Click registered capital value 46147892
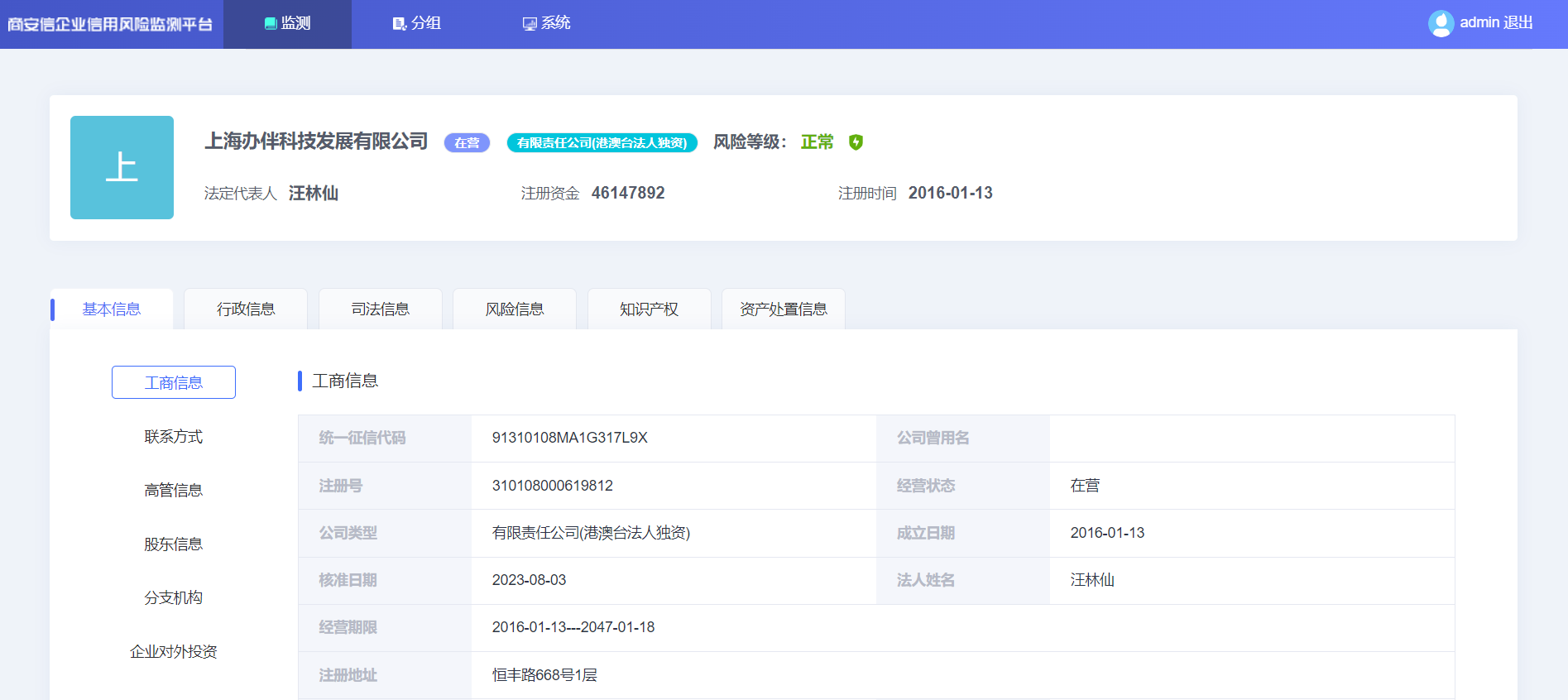Image resolution: width=1568 pixels, height=700 pixels. 628,193
